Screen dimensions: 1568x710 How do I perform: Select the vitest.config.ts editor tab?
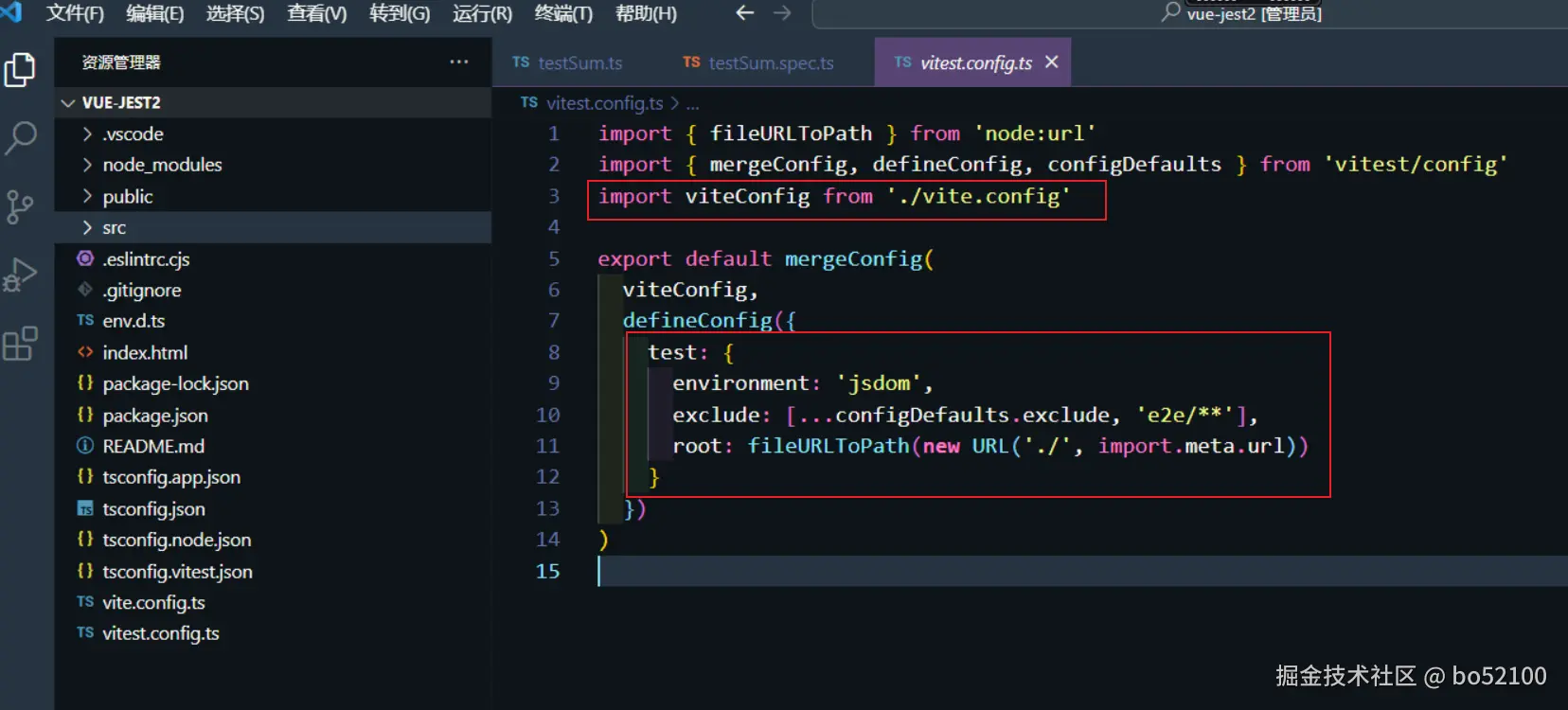972,62
